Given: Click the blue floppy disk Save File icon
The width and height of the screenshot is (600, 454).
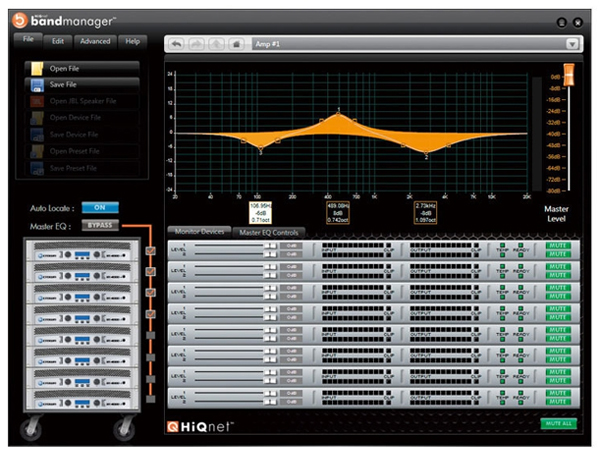Looking at the screenshot, I should click(37, 85).
